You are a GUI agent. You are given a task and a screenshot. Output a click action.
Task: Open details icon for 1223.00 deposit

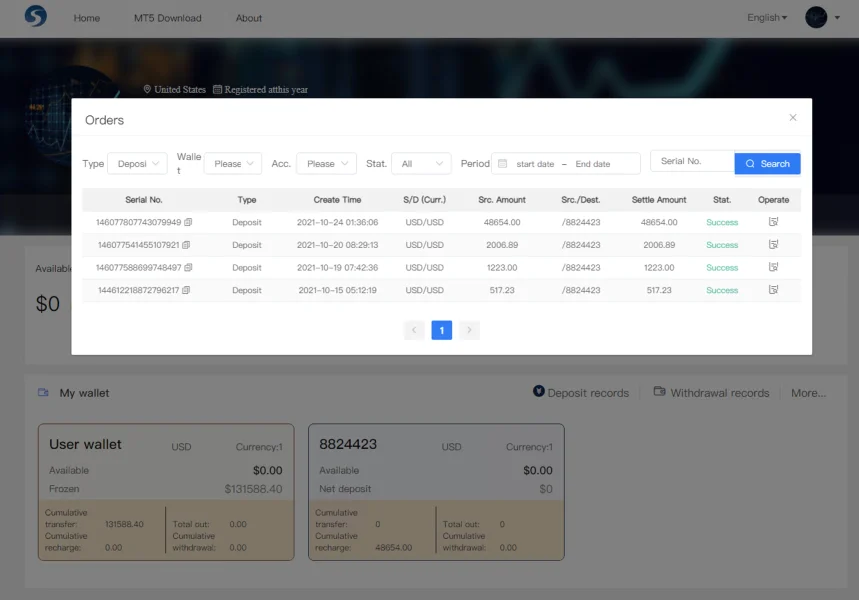773,267
